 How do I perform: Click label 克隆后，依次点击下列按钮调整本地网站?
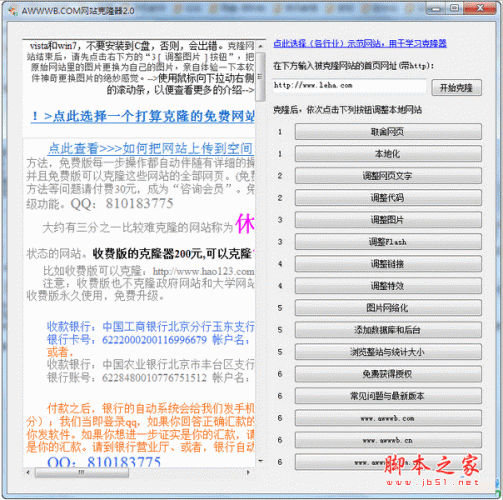click(x=347, y=110)
